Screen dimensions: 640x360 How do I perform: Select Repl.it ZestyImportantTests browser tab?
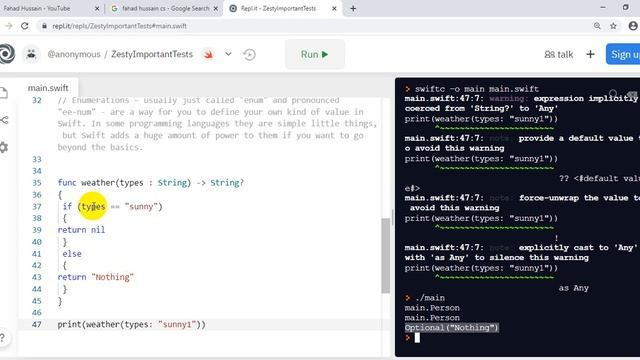(278, 8)
